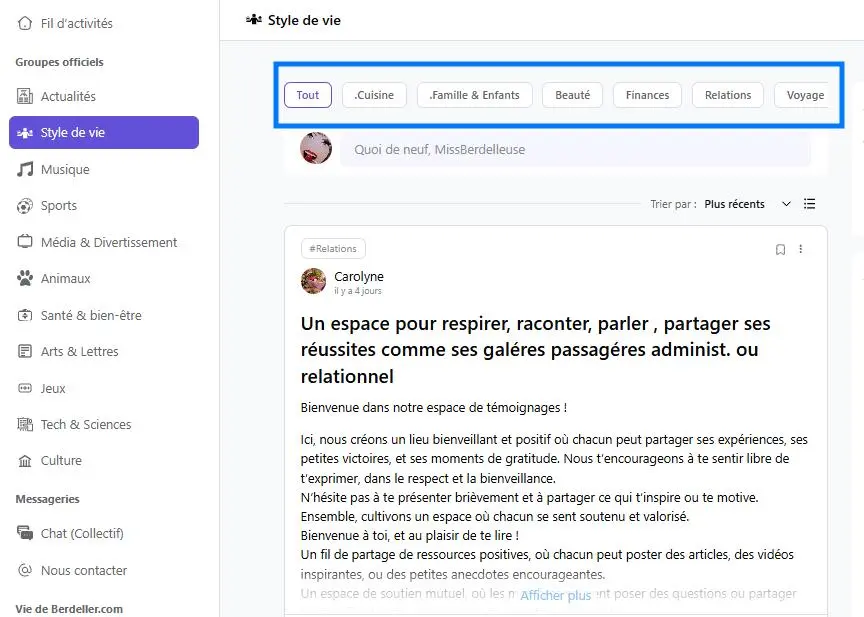Open the three-dot menu on Carolyne's post

800,249
